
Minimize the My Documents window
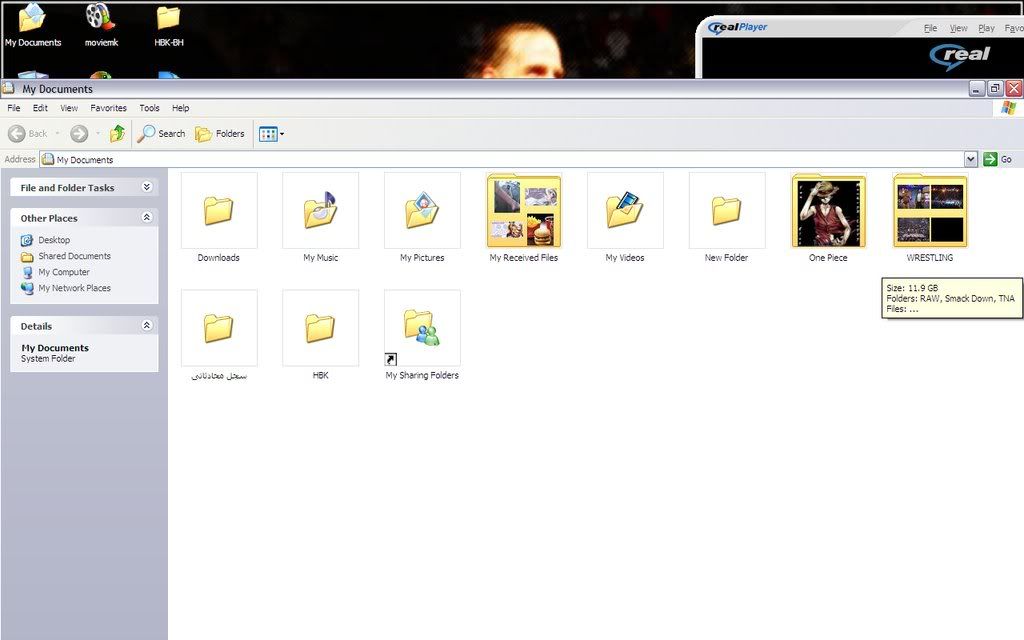(x=976, y=89)
